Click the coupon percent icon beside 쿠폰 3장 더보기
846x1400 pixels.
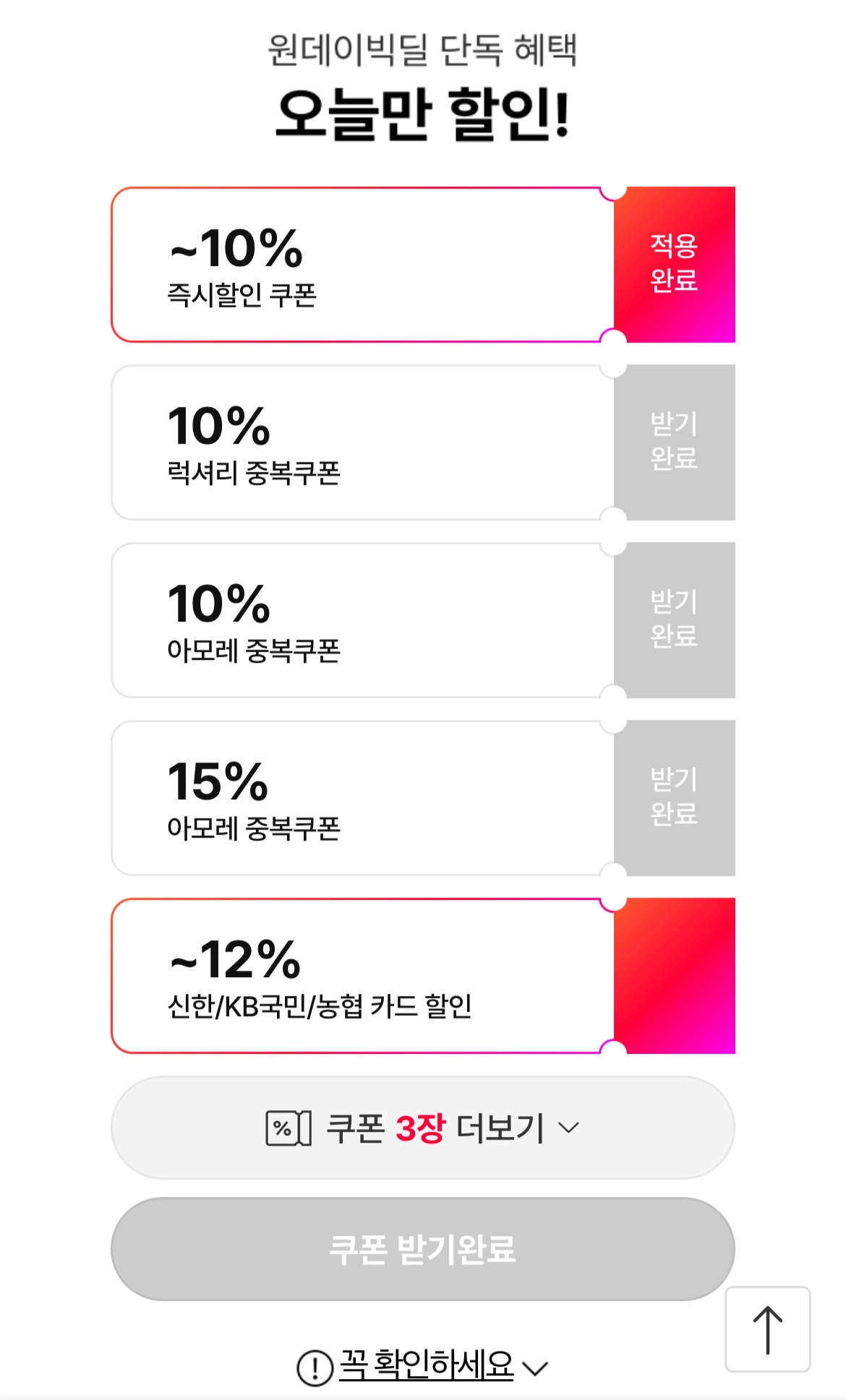(289, 1128)
